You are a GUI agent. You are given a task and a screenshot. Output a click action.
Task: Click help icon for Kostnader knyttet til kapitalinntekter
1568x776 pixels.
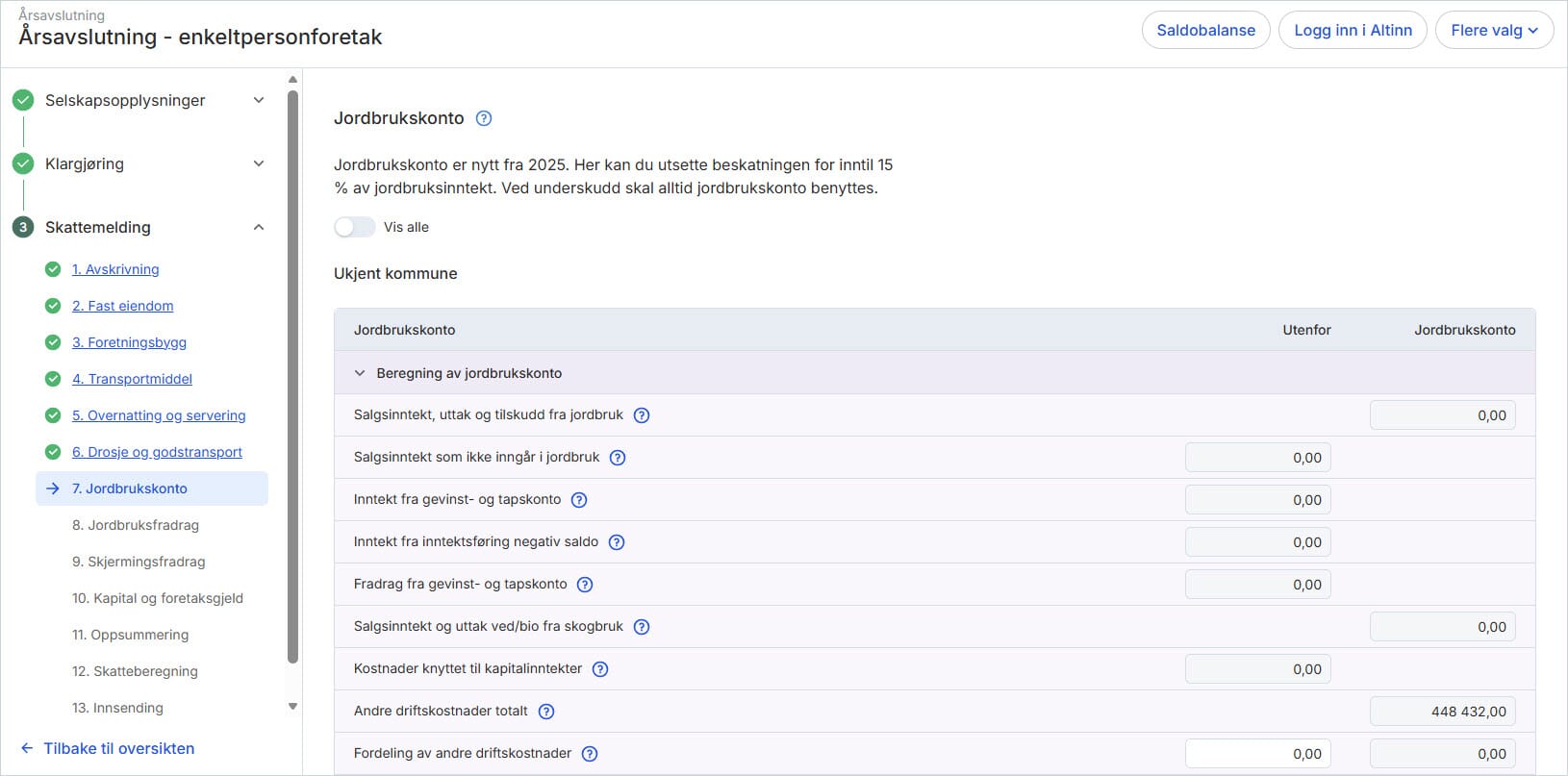(x=600, y=669)
